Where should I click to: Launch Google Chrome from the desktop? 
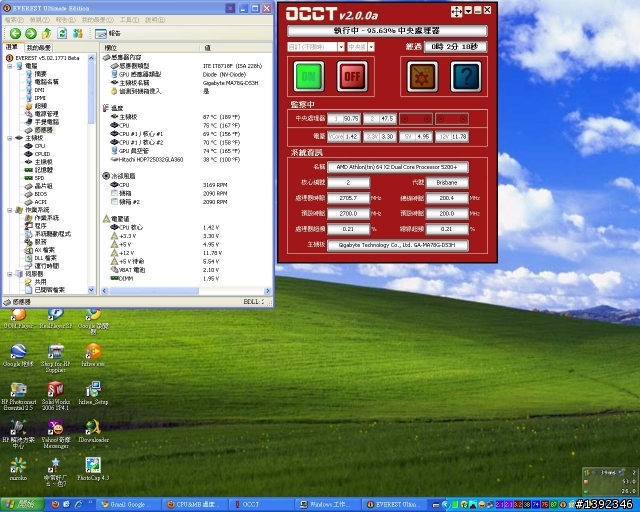[93, 322]
